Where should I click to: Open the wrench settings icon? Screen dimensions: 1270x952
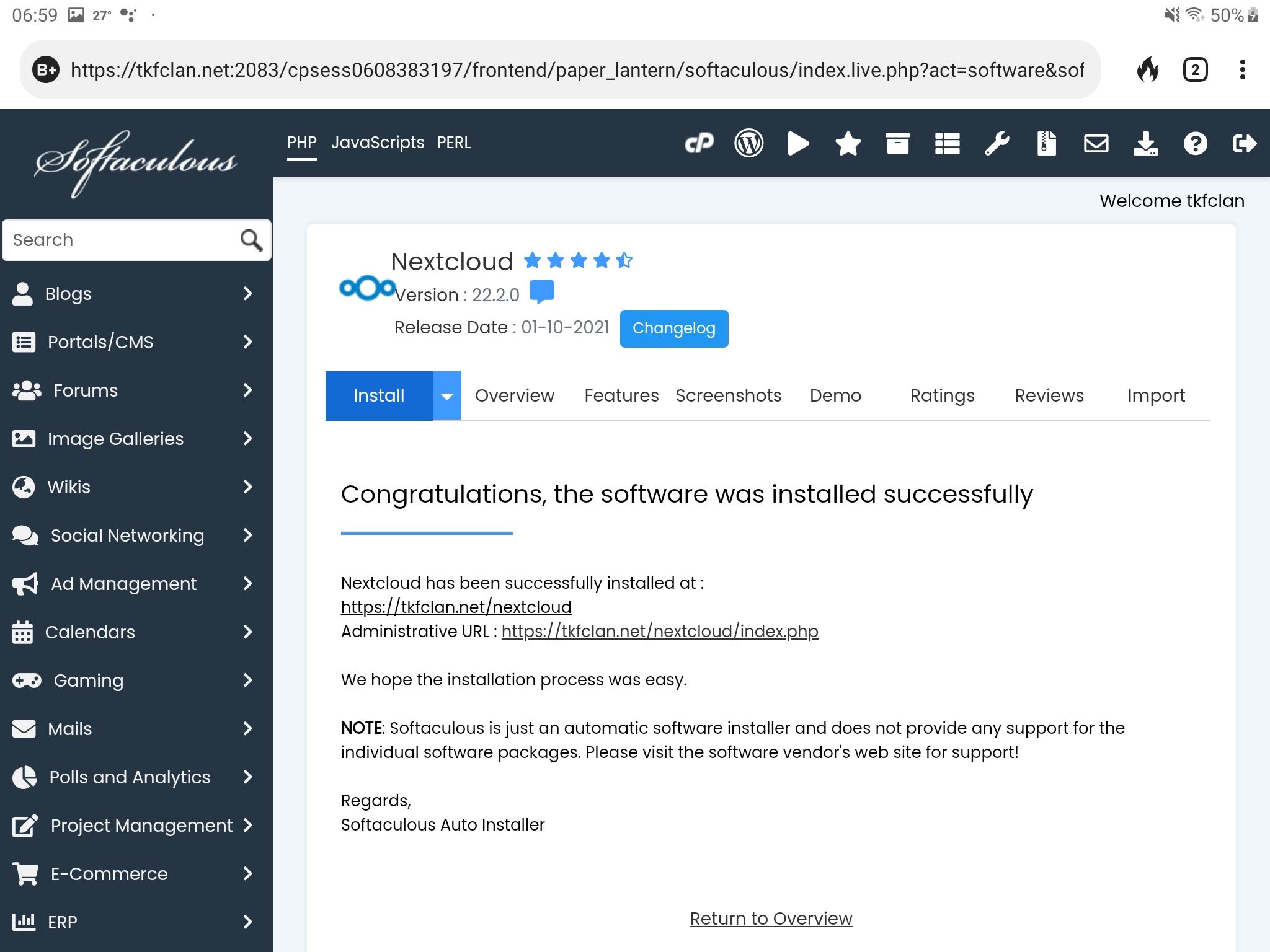click(997, 144)
